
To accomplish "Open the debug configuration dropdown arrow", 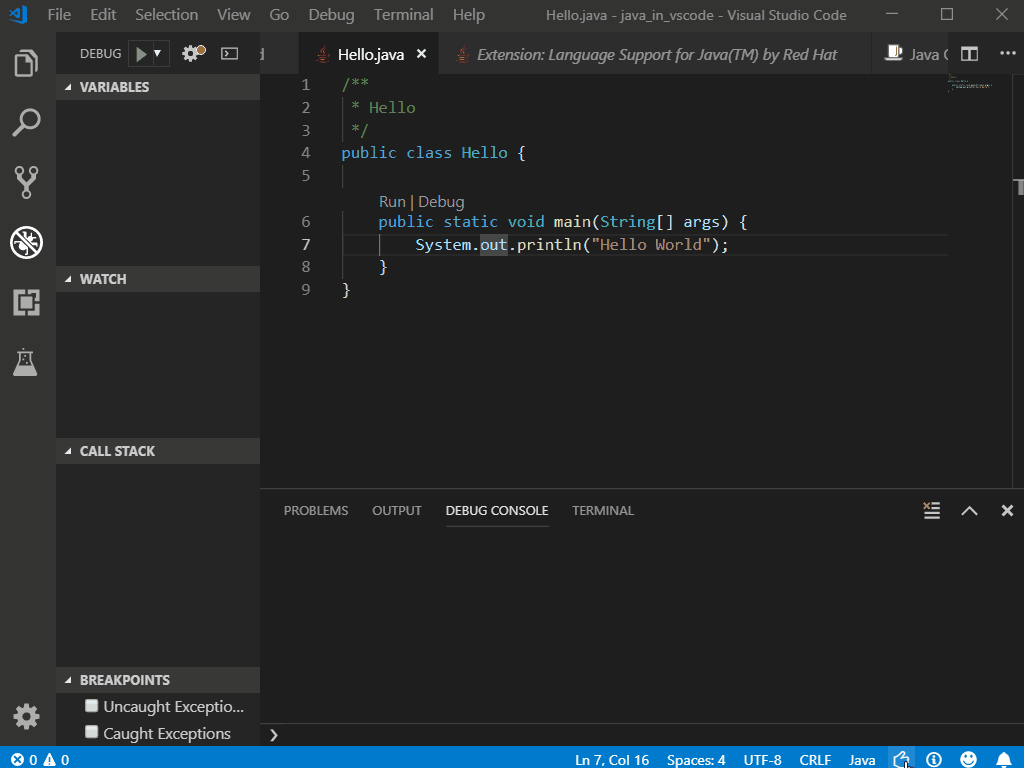I will click(x=158, y=53).
